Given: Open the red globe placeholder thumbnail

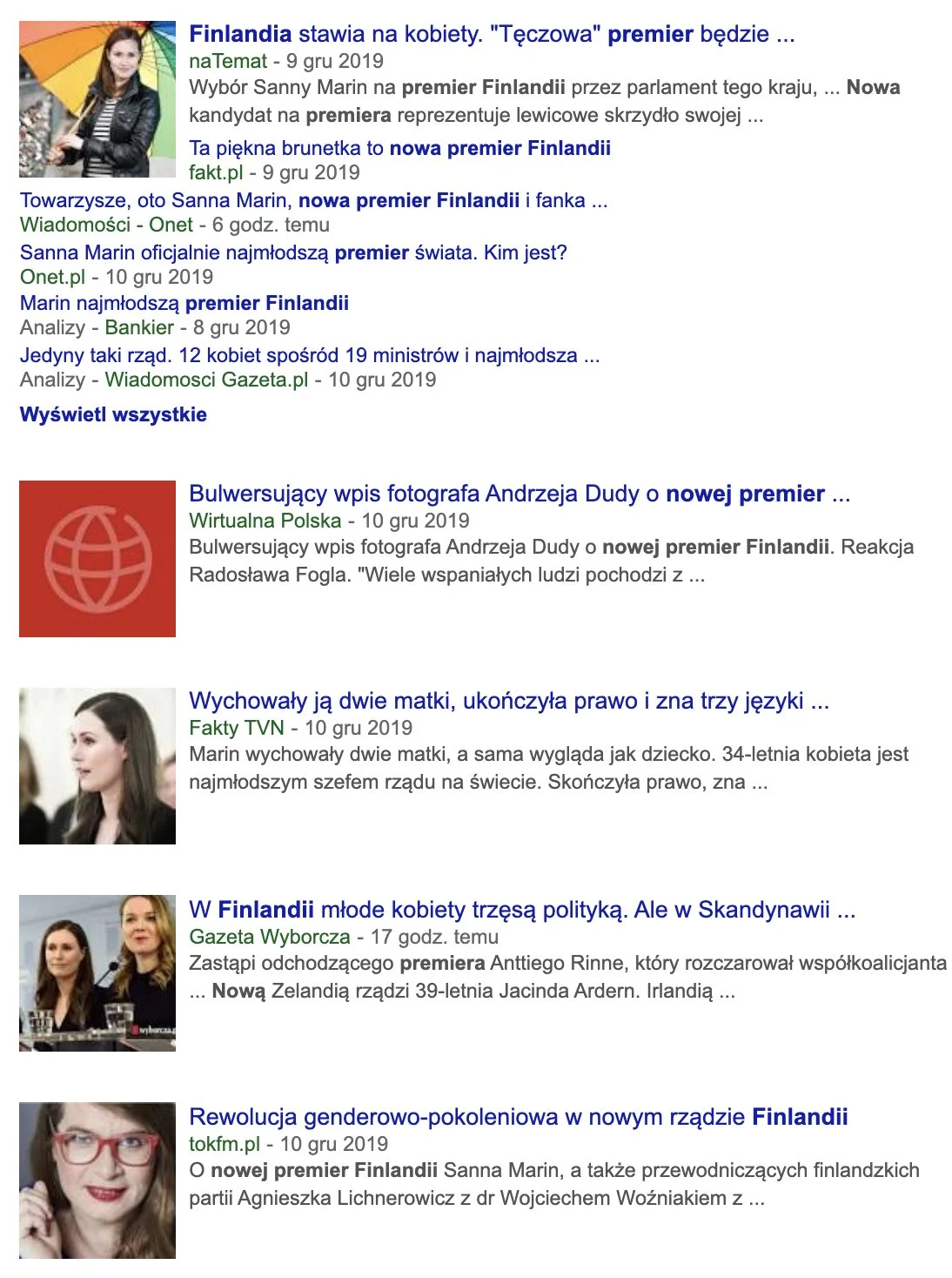Looking at the screenshot, I should (x=97, y=558).
